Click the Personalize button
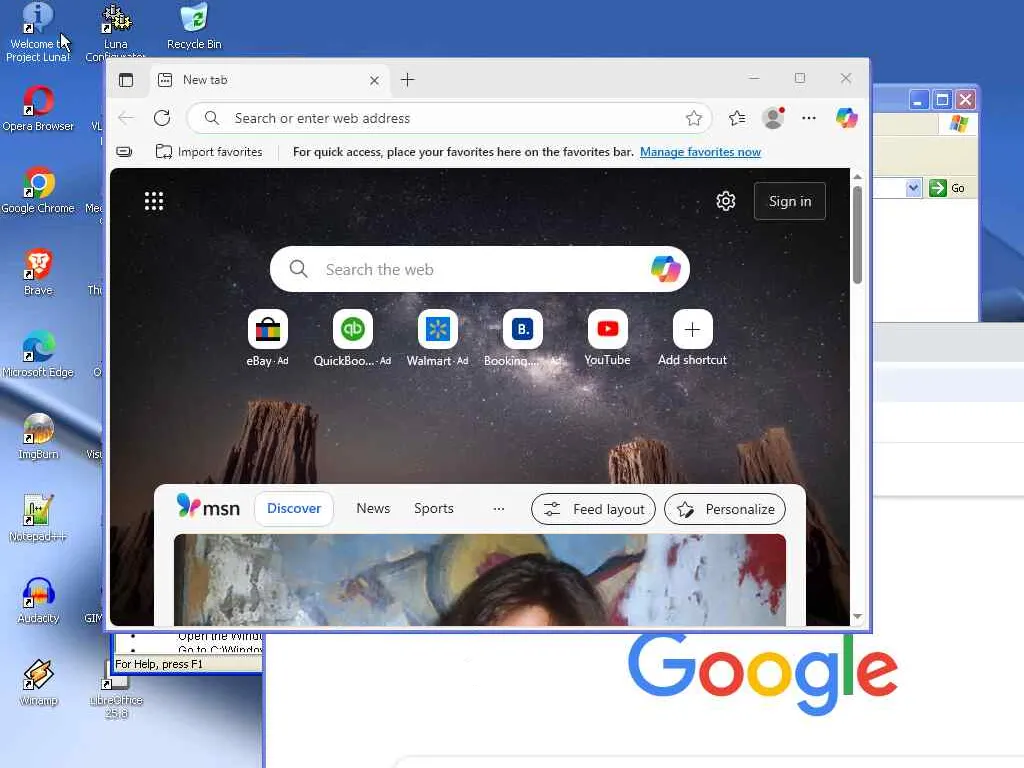This screenshot has width=1024, height=768. [x=725, y=509]
